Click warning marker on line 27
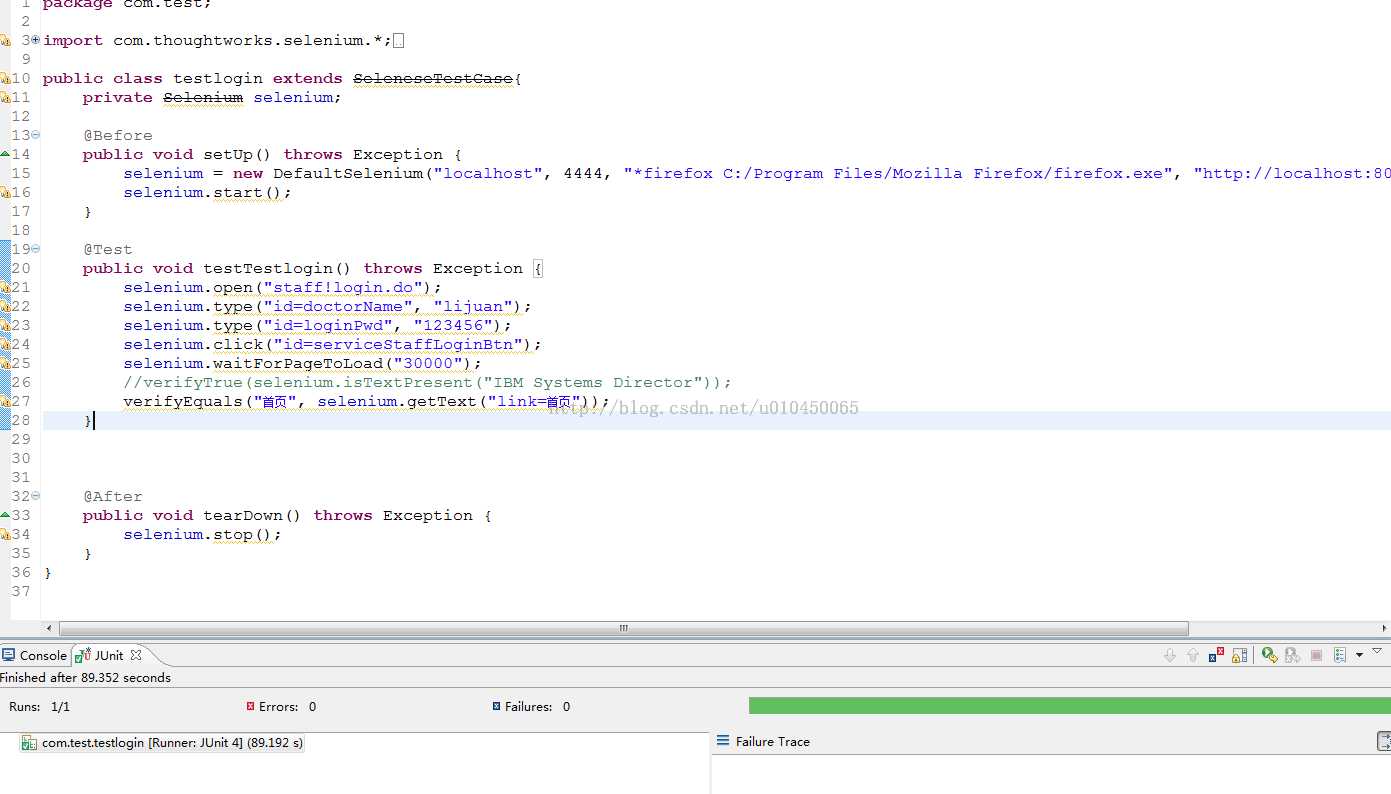Screen dimensions: 1391x794 click(x=5, y=401)
